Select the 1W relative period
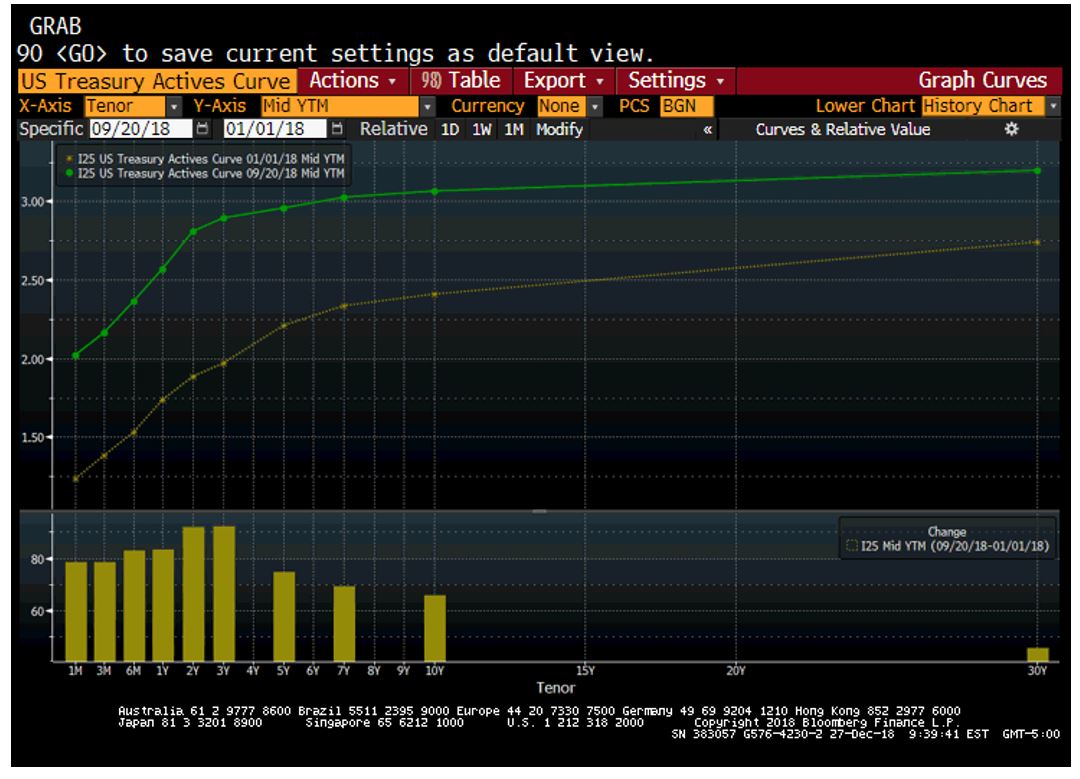This screenshot has width=1080, height=779. pyautogui.click(x=483, y=129)
